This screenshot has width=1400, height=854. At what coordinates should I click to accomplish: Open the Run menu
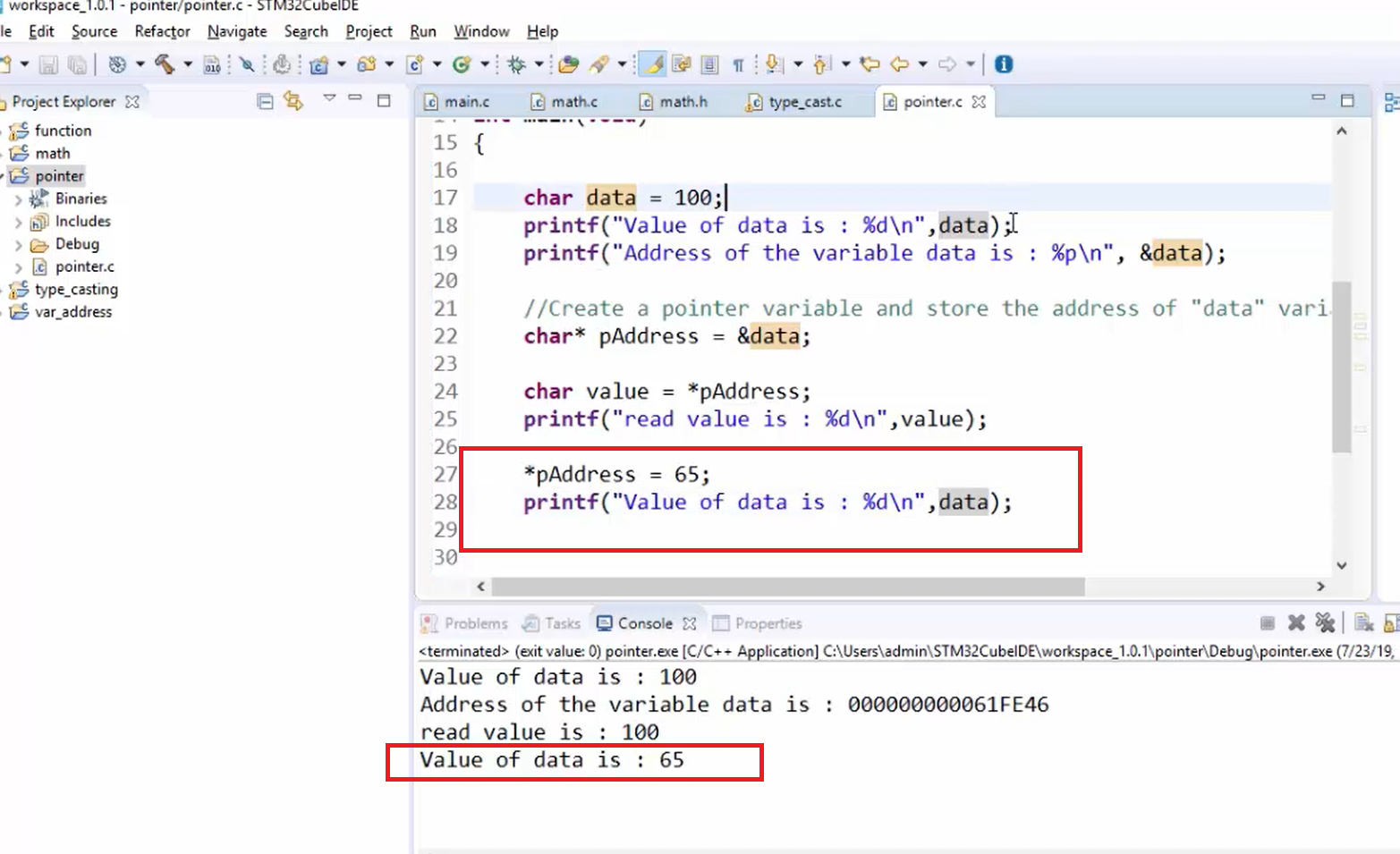tap(423, 31)
